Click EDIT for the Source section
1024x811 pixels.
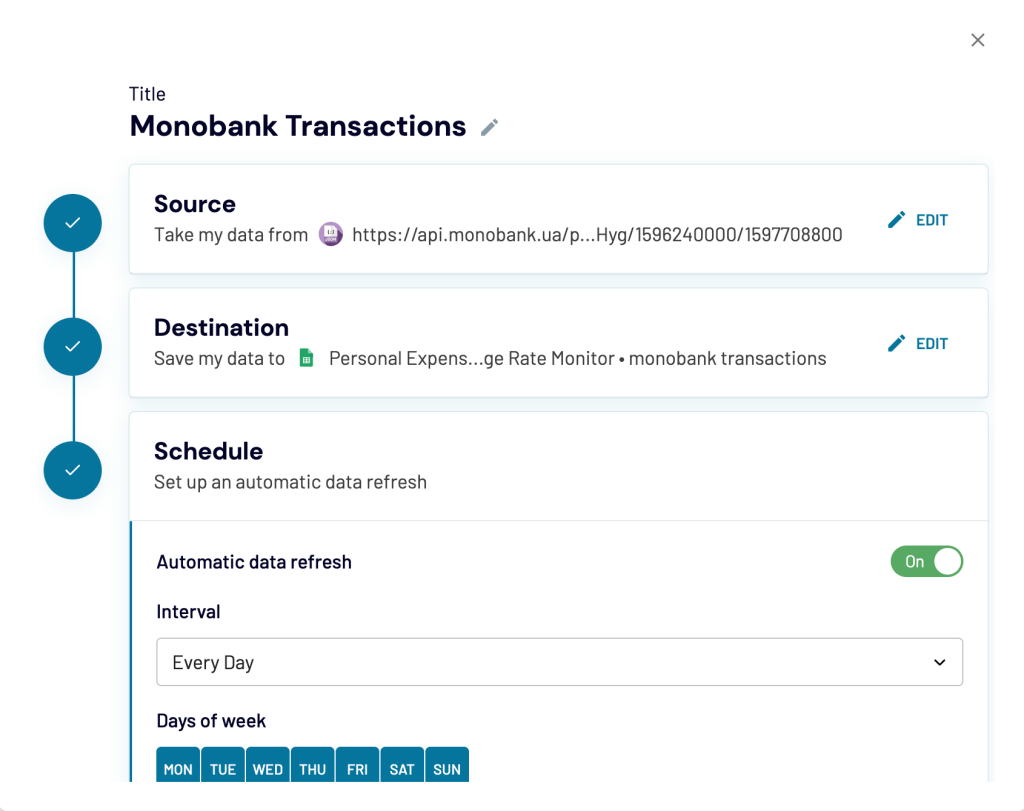click(931, 219)
